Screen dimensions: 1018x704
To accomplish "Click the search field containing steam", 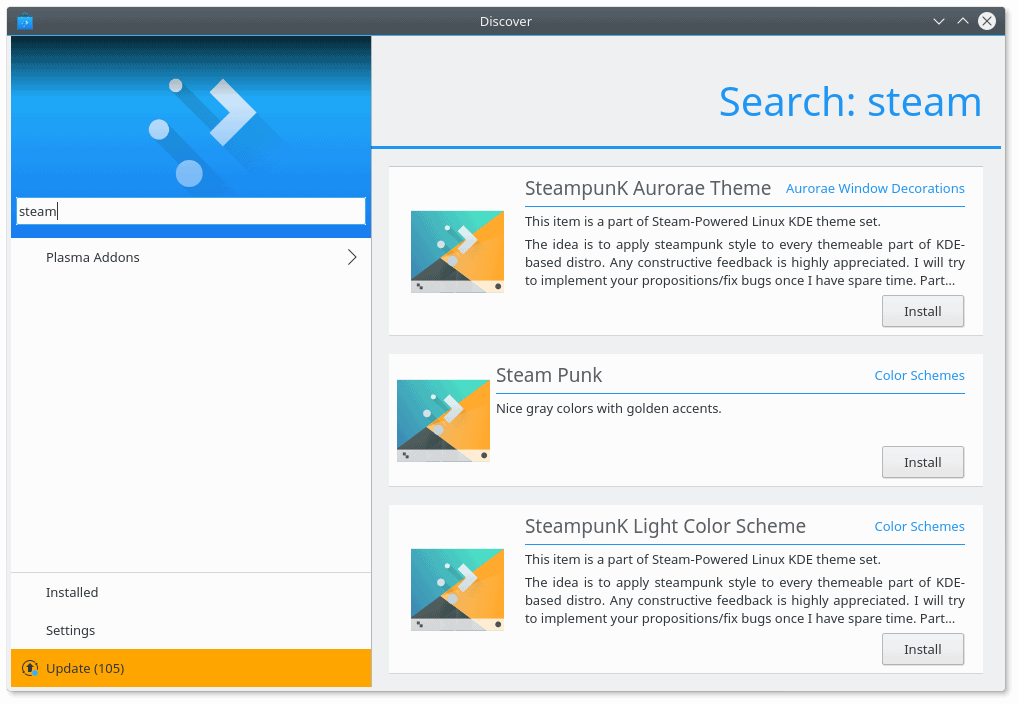I will point(191,211).
